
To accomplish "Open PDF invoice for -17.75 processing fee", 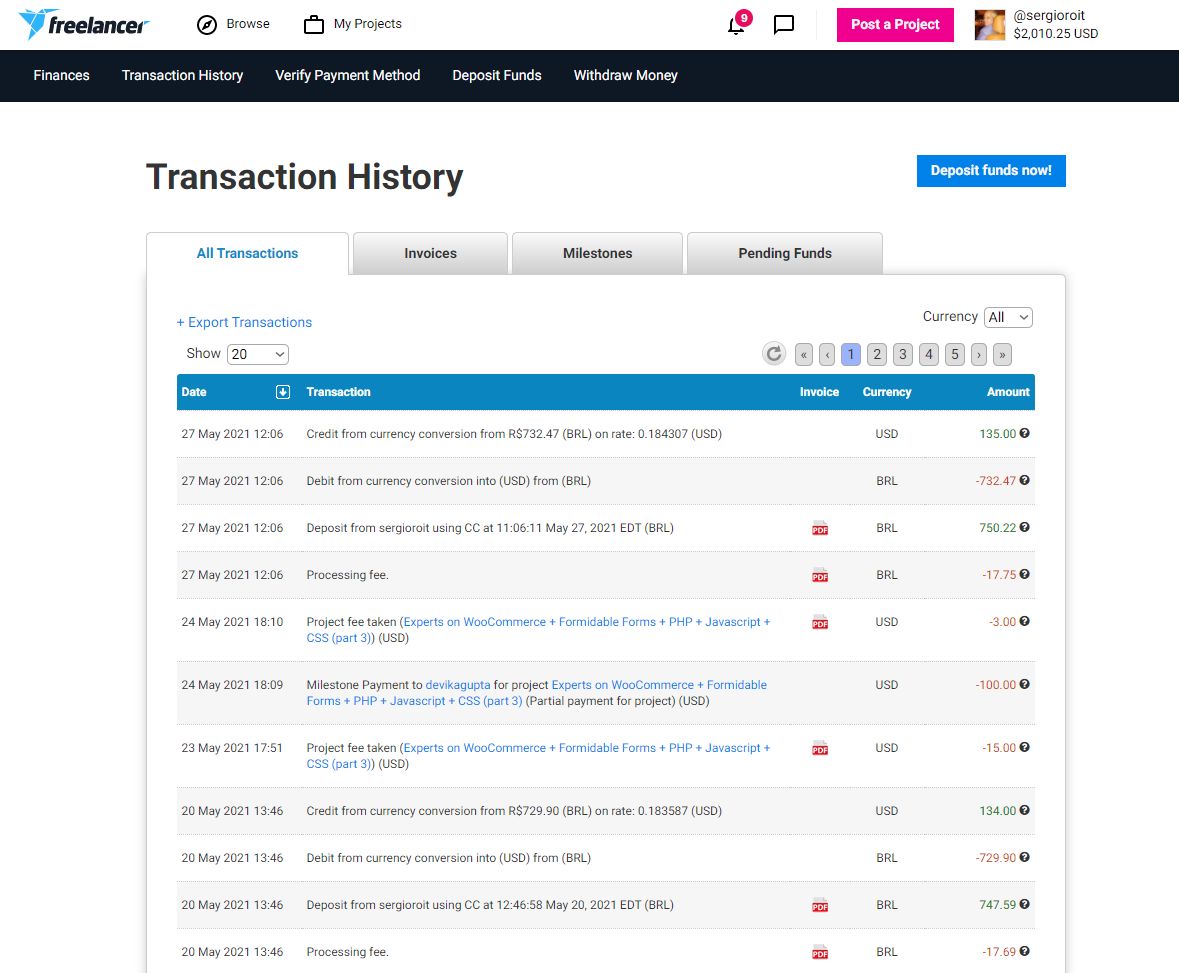I will pos(820,575).
